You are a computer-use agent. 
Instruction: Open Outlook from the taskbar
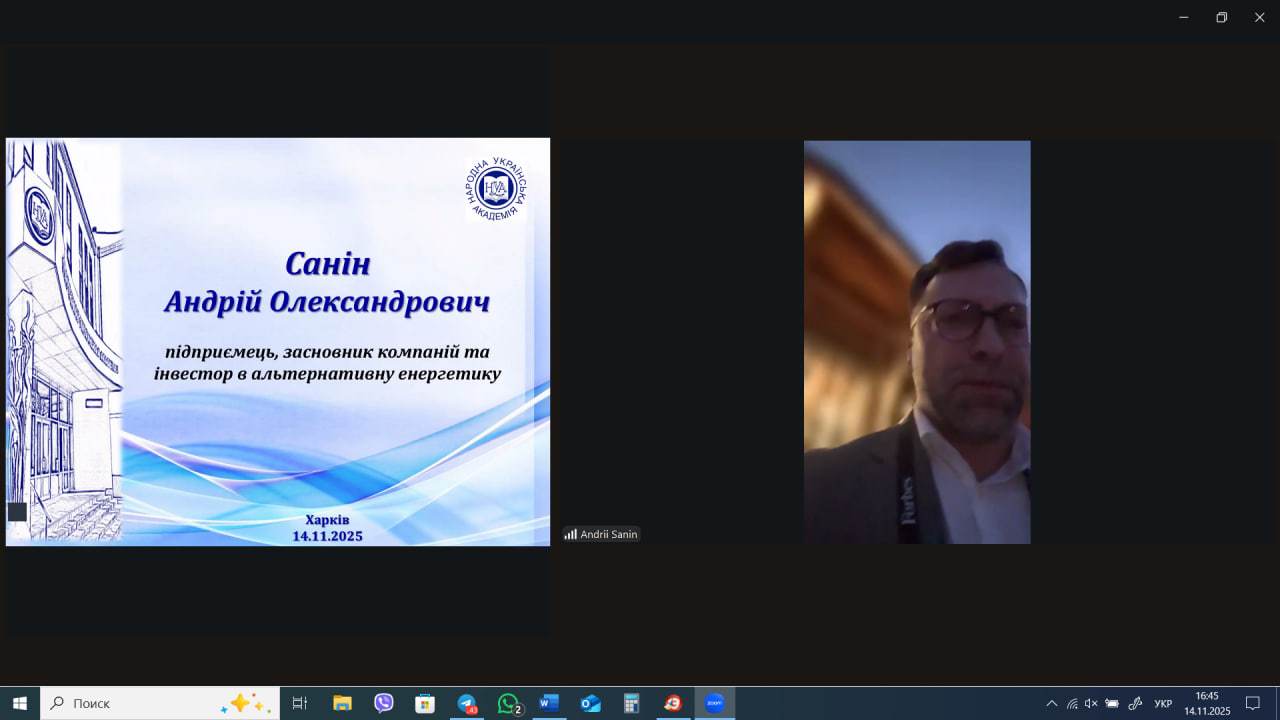click(x=591, y=703)
